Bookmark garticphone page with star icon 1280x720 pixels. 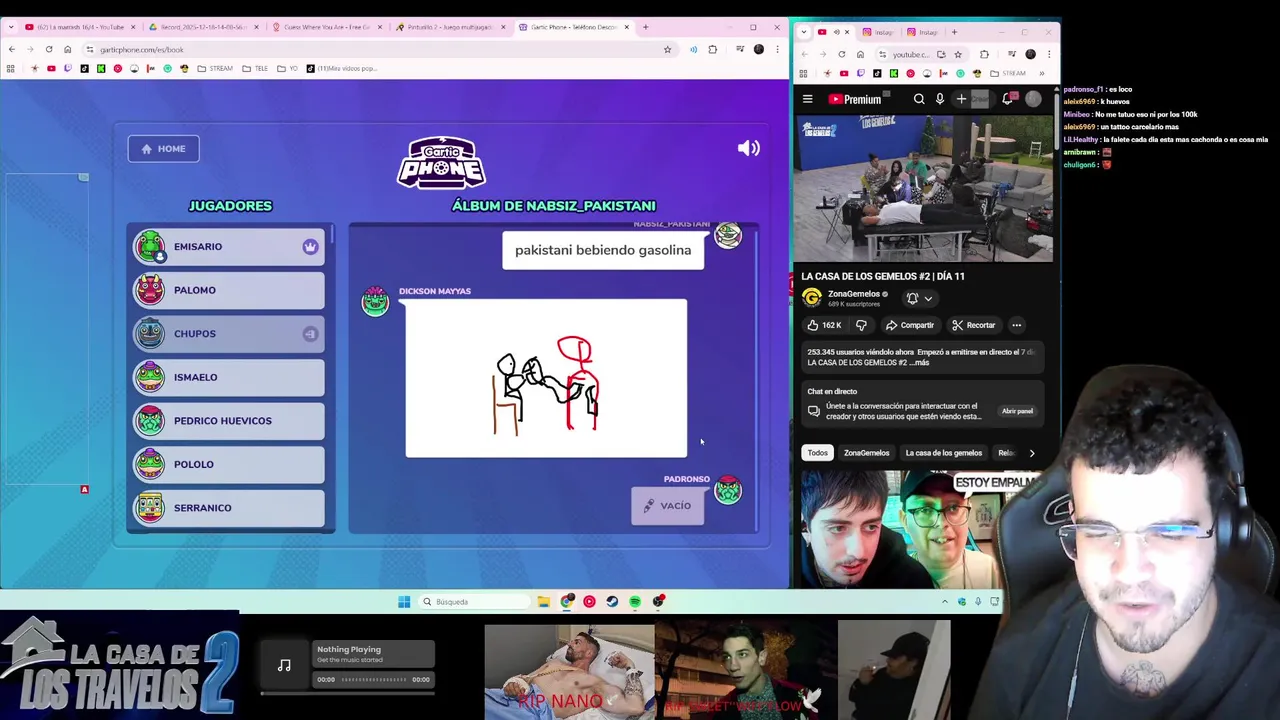coord(667,49)
